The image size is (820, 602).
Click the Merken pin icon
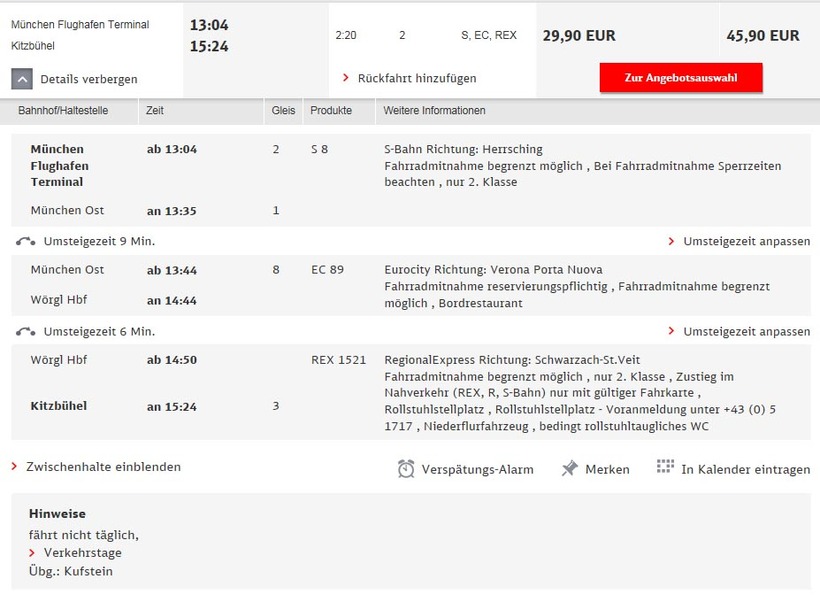tap(570, 468)
